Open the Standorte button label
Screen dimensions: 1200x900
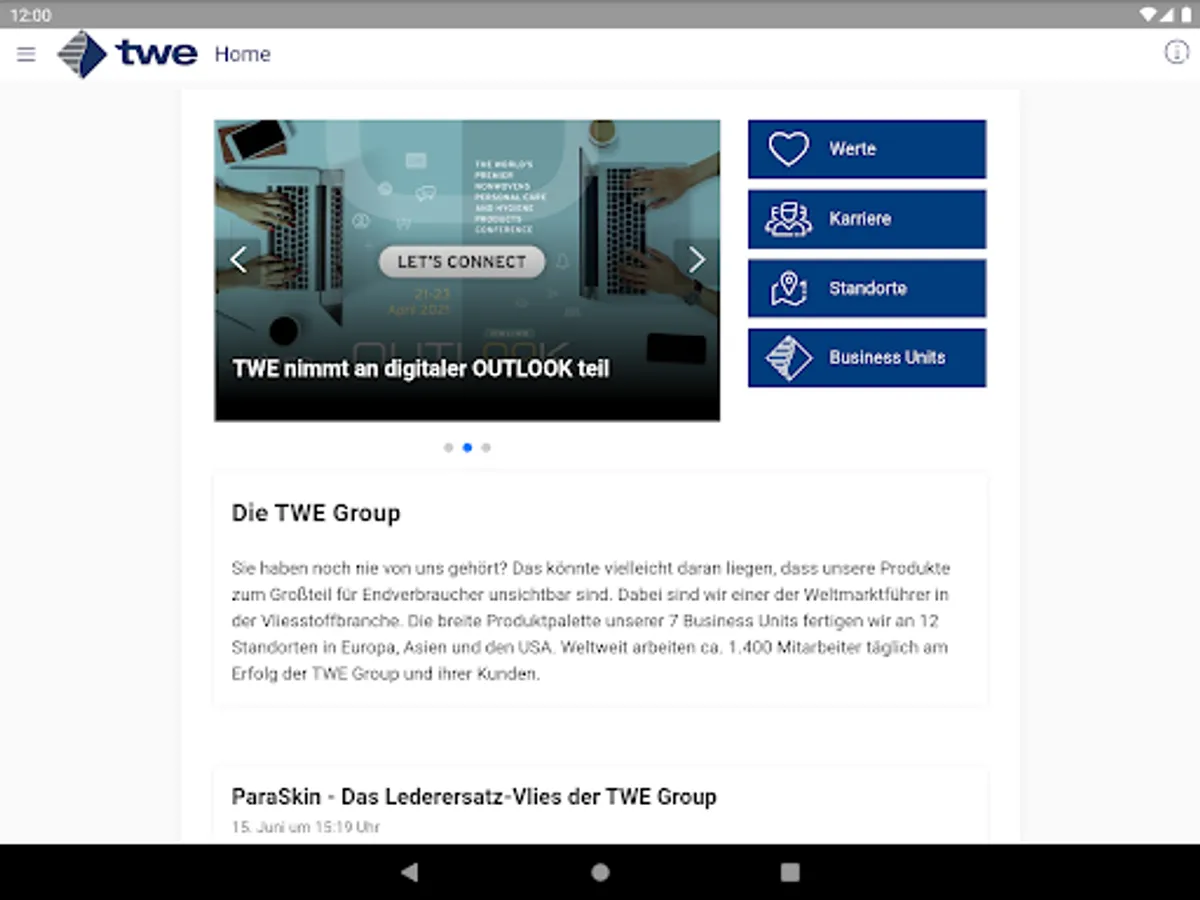pos(868,288)
